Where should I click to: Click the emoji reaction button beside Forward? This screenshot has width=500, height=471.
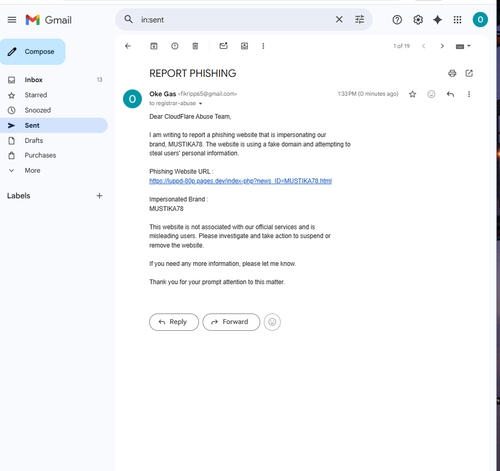(272, 322)
